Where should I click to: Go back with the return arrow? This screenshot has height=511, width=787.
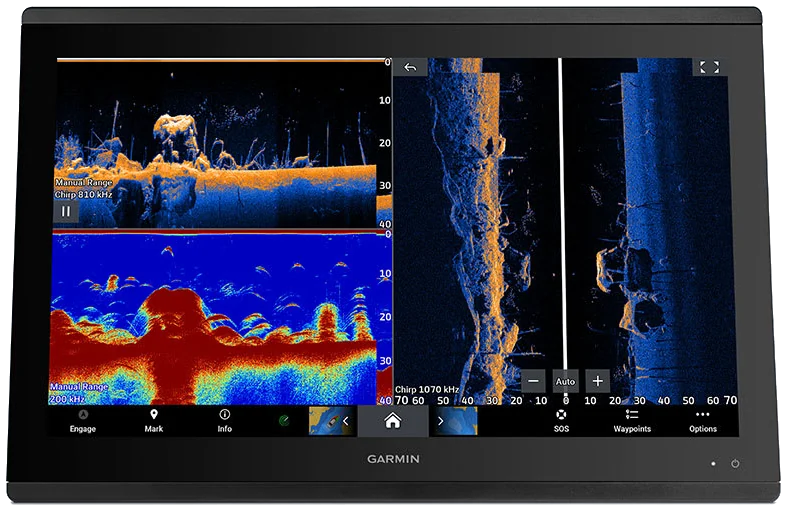tap(410, 67)
